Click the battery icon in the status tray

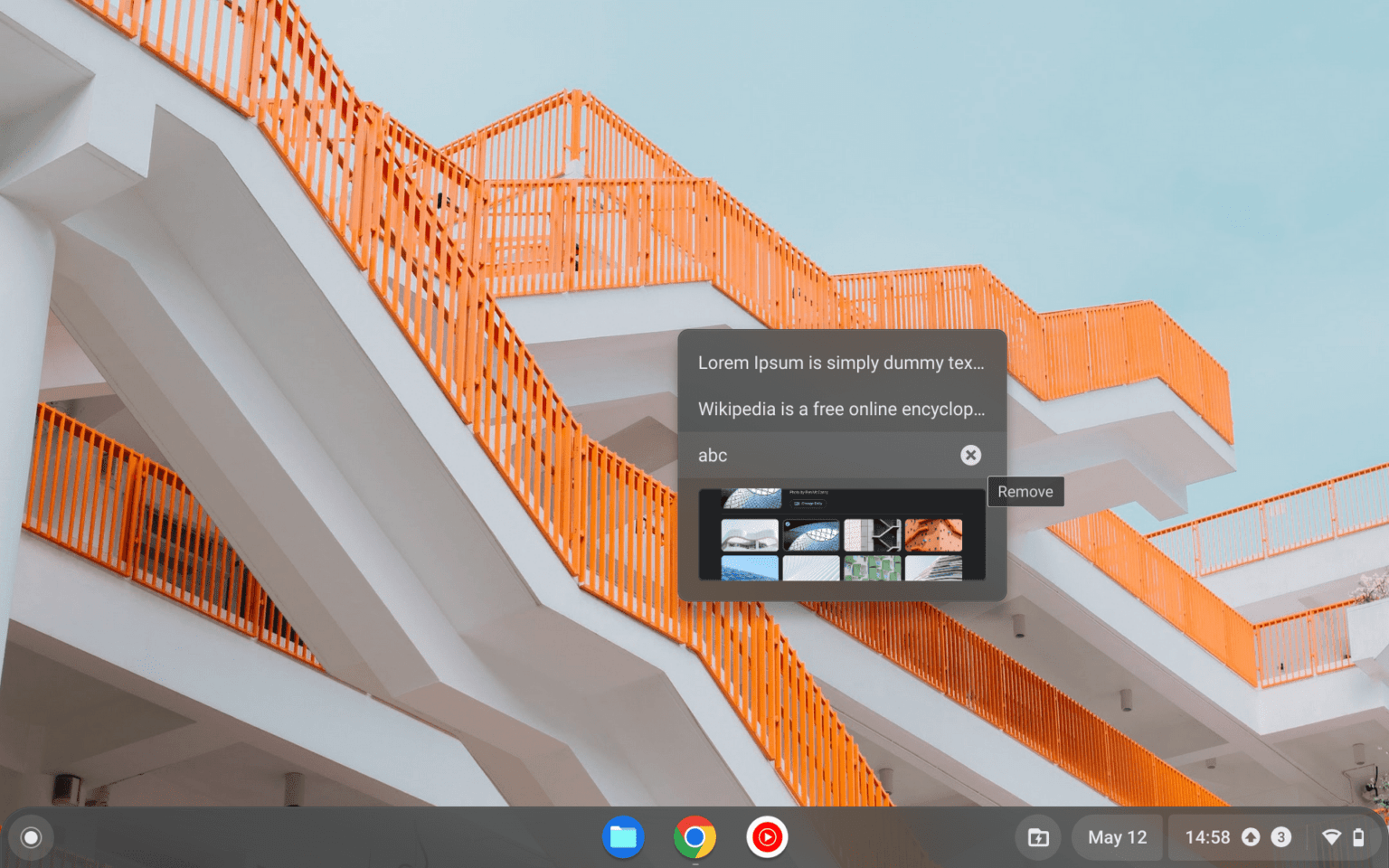(x=1357, y=837)
